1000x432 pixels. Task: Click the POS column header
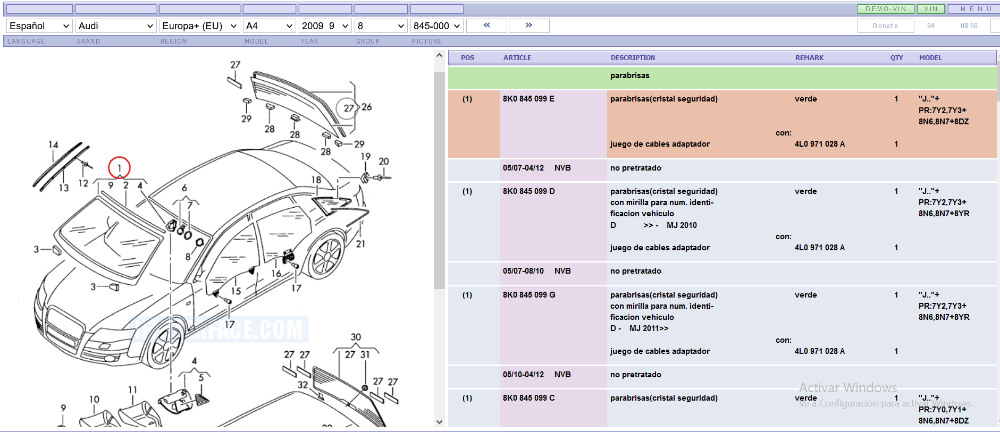467,57
